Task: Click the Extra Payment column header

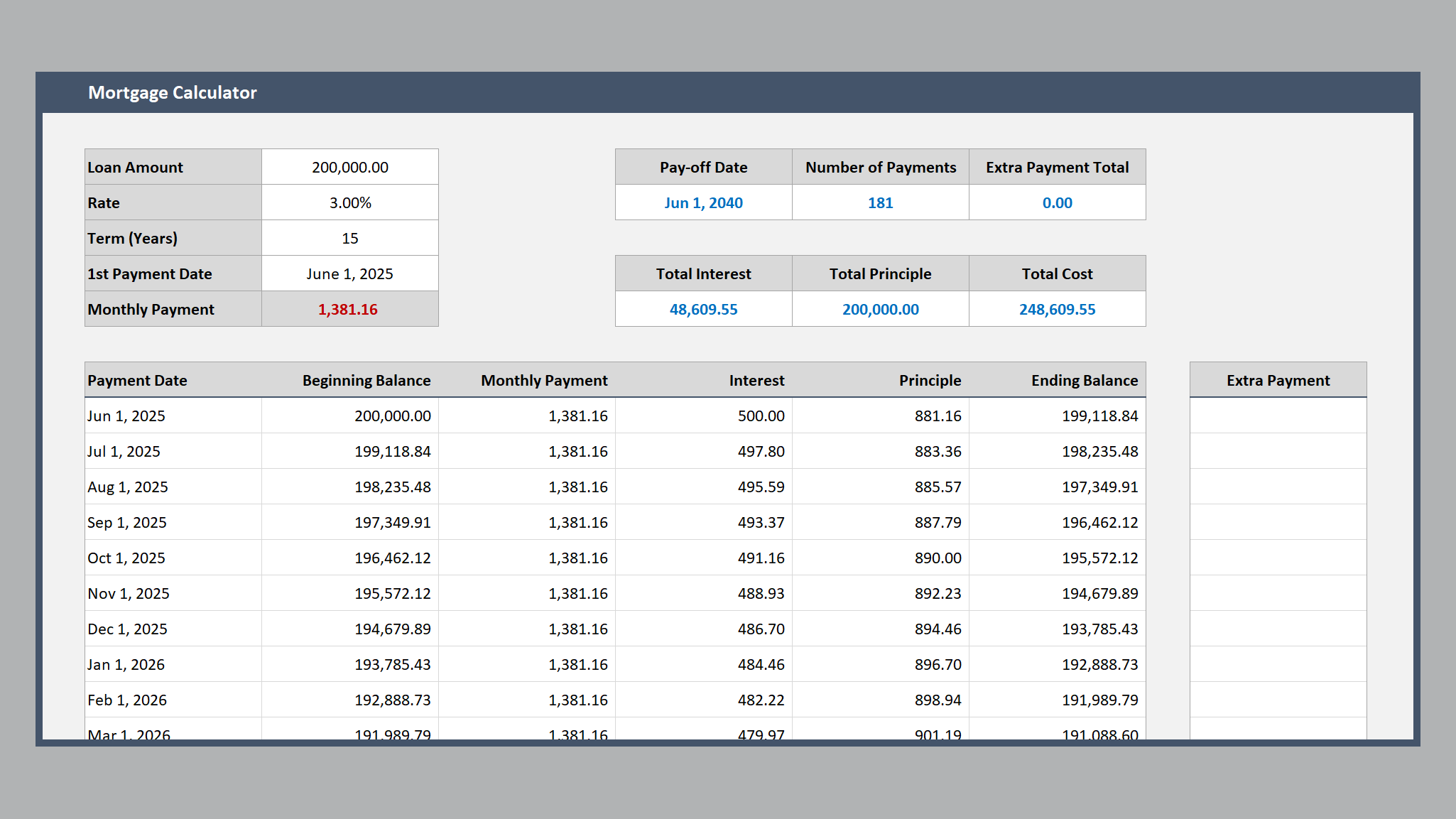Action: tap(1278, 380)
